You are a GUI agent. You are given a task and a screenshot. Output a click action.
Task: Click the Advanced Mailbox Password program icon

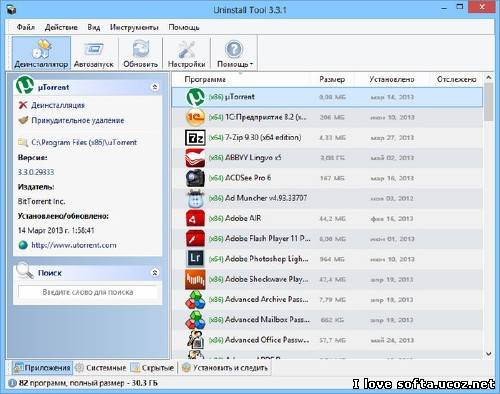[195, 320]
